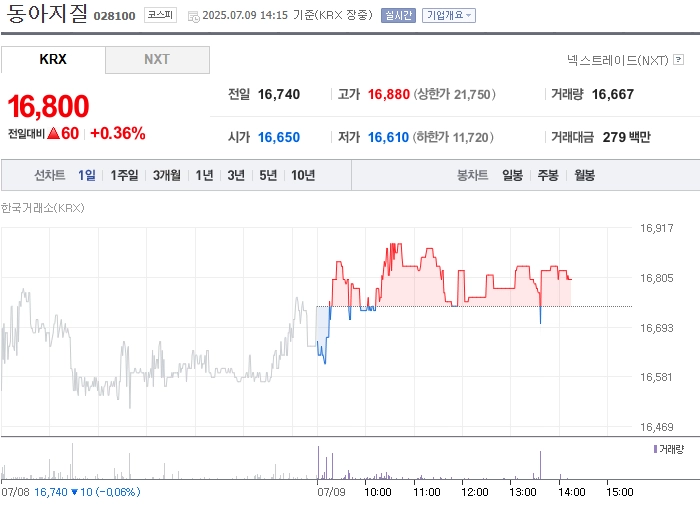Open the 기업개요 dropdown
Image resolution: width=700 pixels, height=515 pixels.
click(449, 16)
